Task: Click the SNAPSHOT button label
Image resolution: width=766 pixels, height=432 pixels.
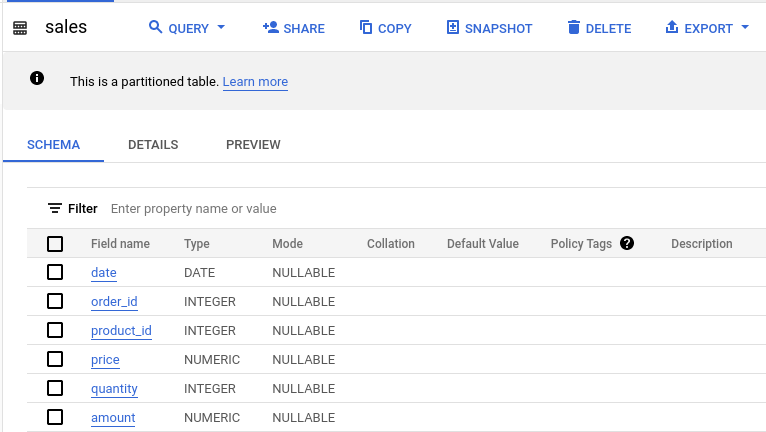Action: click(498, 29)
